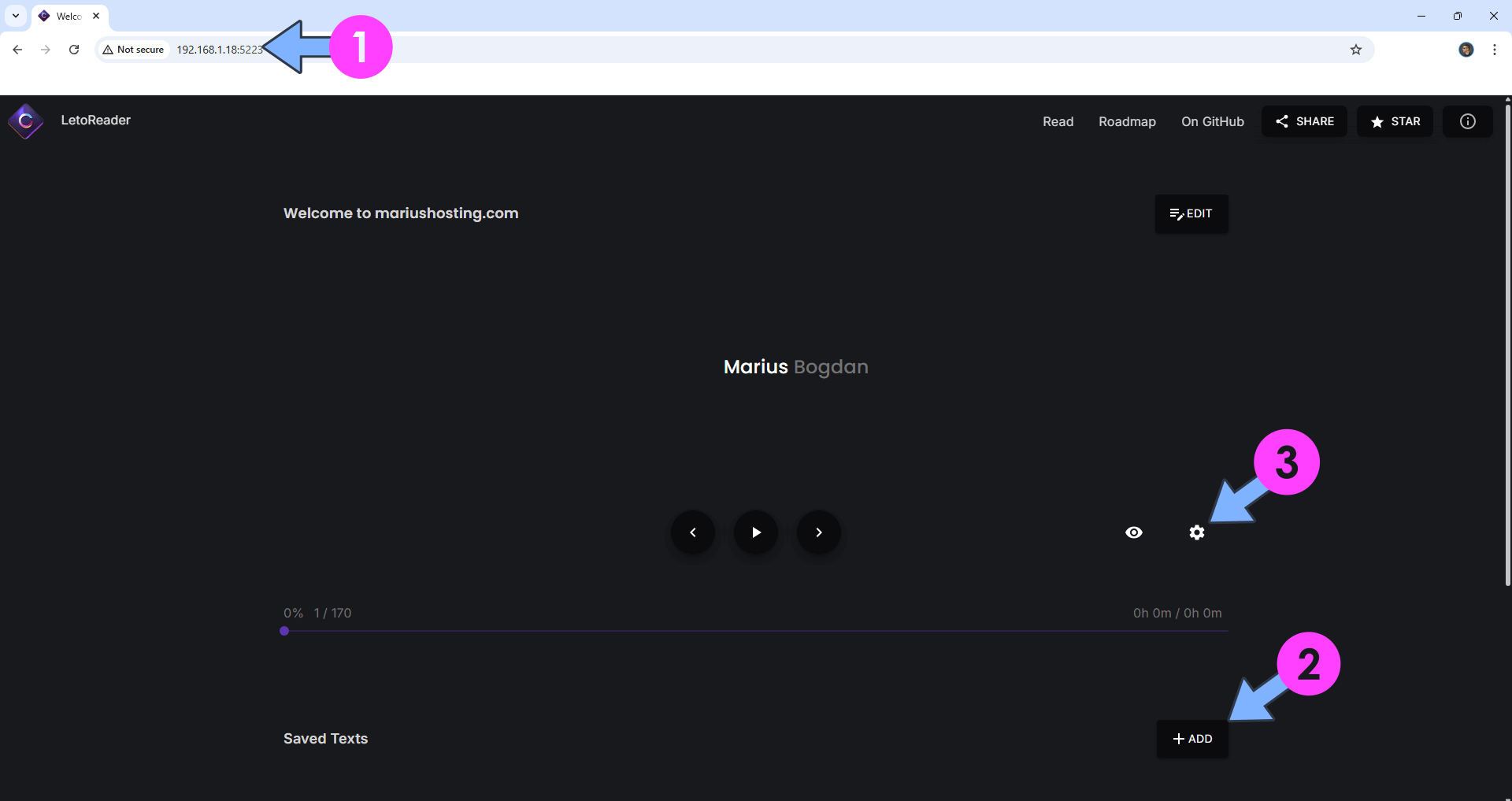This screenshot has width=1512, height=801.
Task: Open the Read menu item
Action: (1058, 121)
